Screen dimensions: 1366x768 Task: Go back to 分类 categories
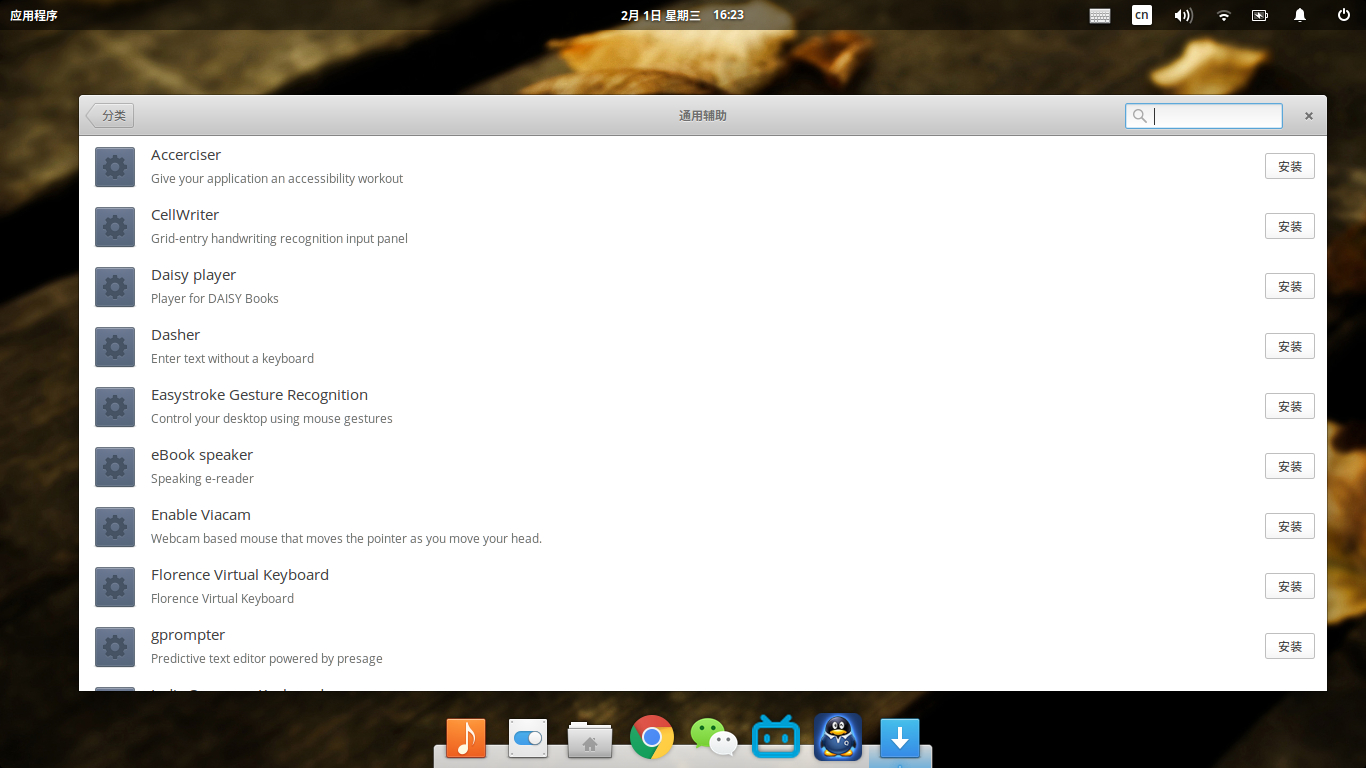pos(110,116)
